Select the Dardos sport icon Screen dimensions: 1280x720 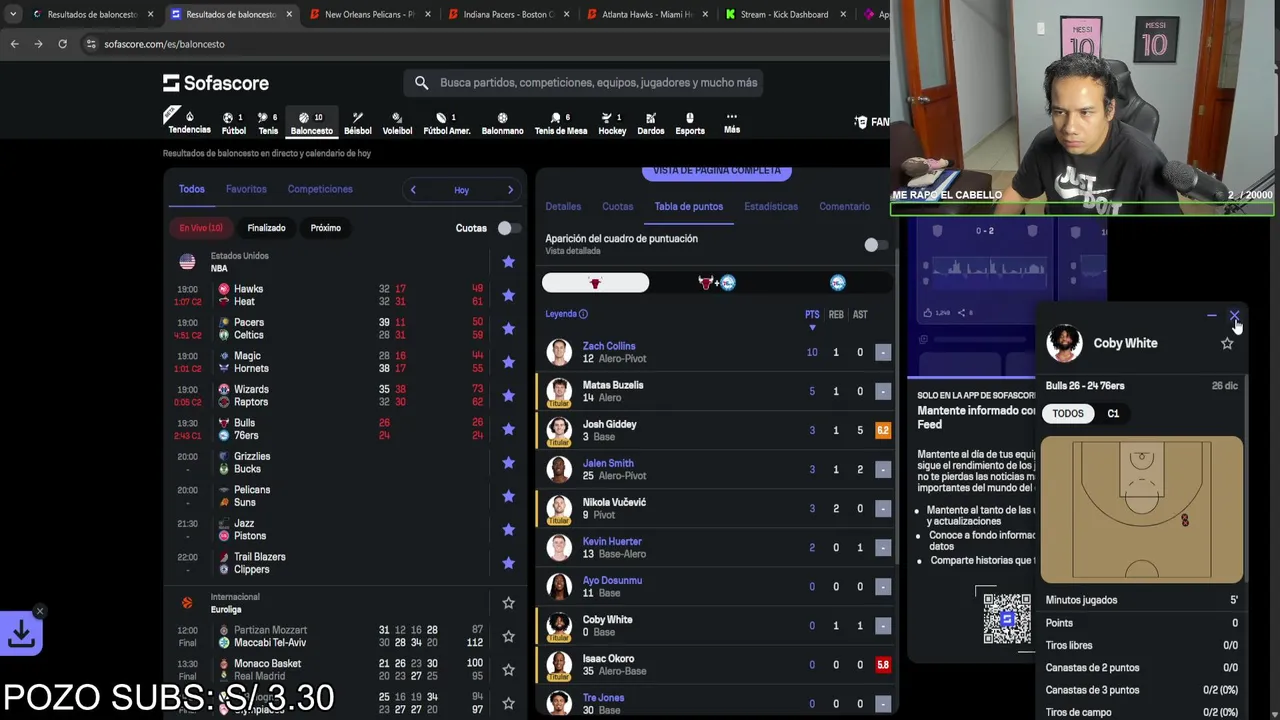point(650,123)
